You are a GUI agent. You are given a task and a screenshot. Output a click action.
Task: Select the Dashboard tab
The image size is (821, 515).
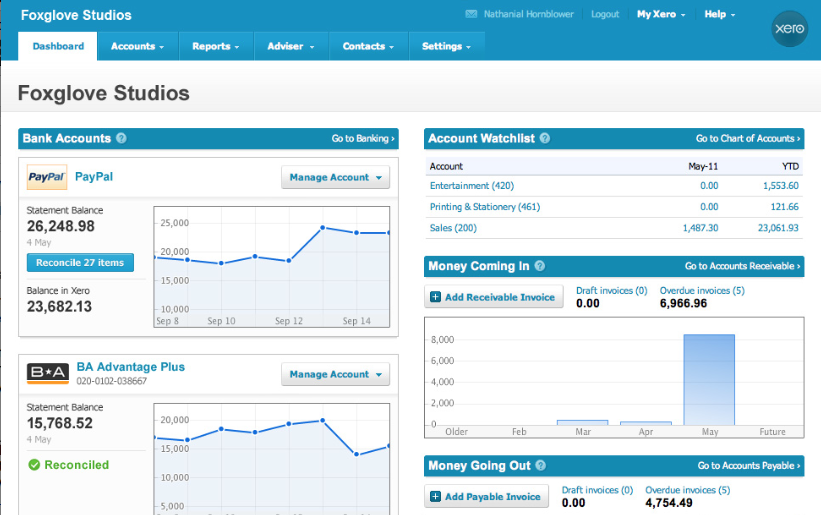click(58, 46)
